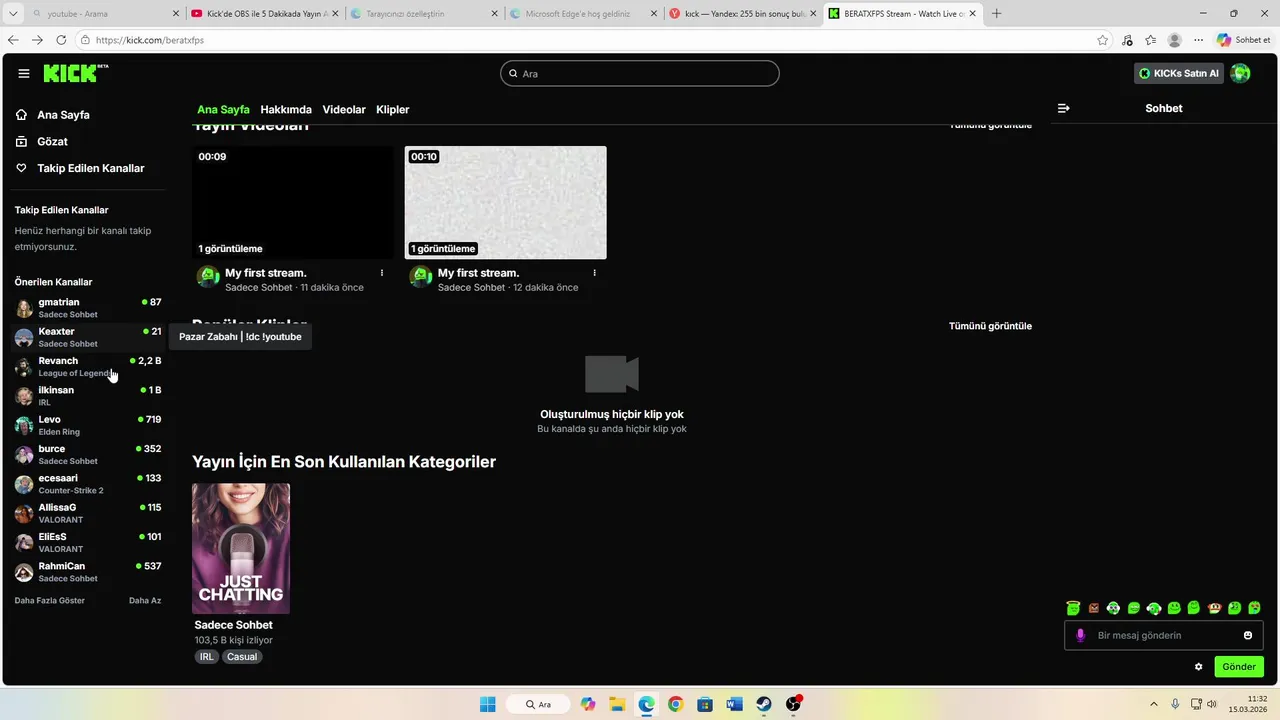This screenshot has width=1280, height=720.
Task: Open recommended channel gmatrian
Action: click(88, 308)
